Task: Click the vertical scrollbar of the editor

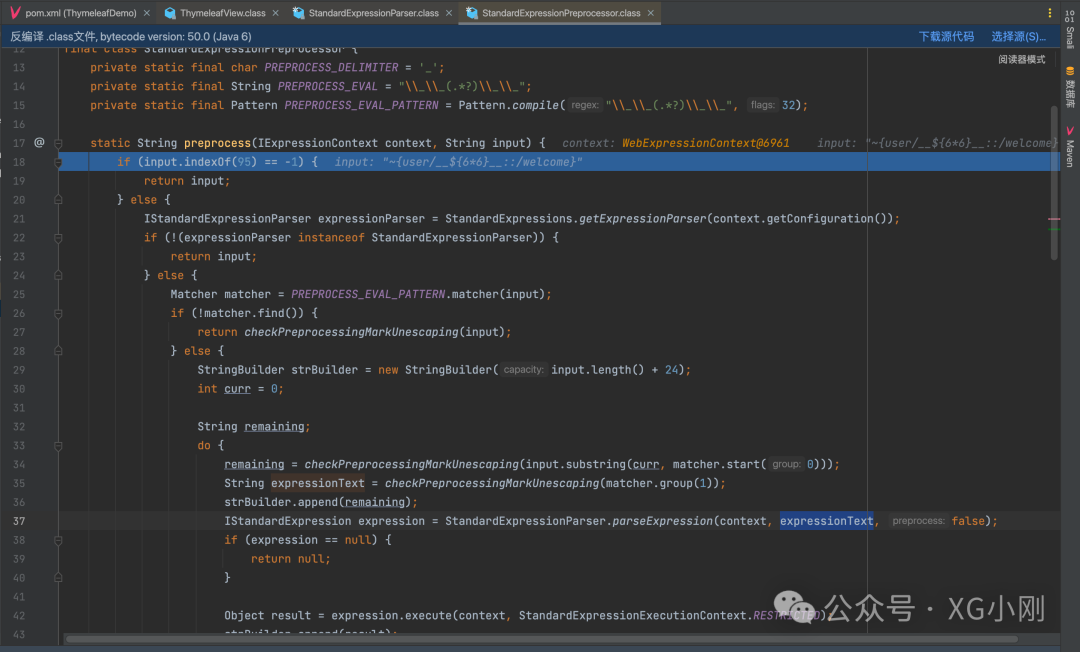Action: [x=1054, y=182]
